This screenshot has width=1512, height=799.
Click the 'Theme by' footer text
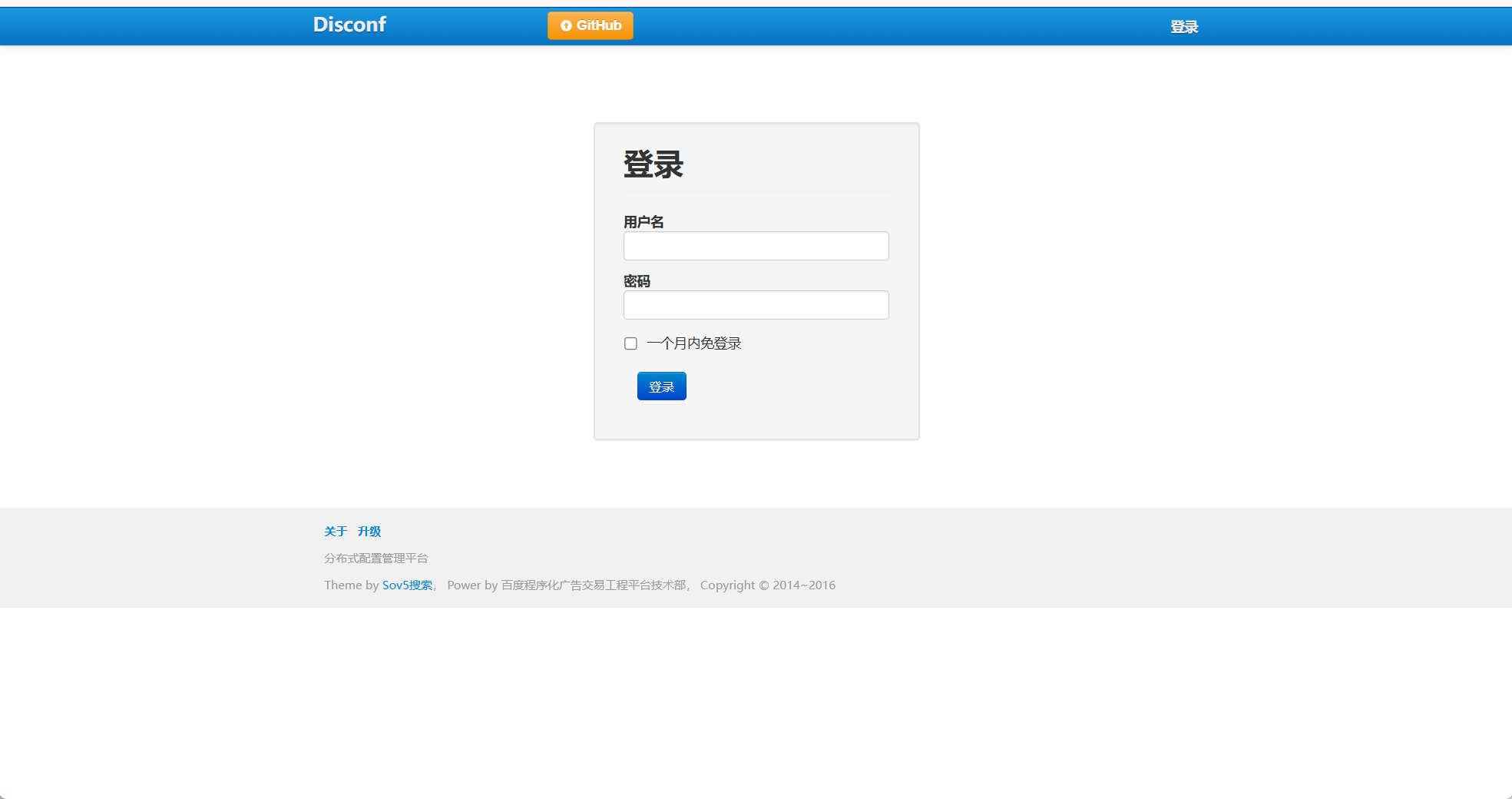click(351, 585)
